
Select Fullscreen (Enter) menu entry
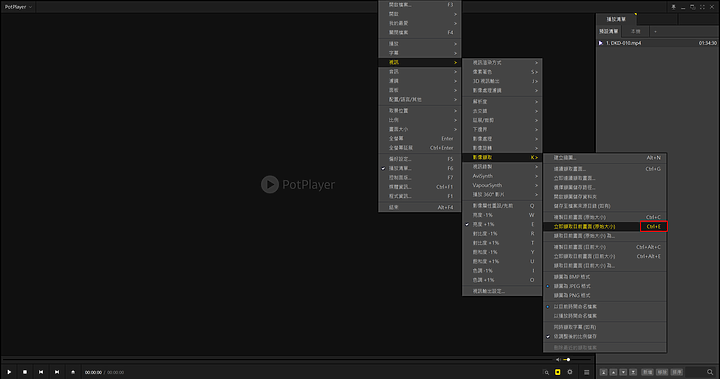pyautogui.click(x=420, y=139)
